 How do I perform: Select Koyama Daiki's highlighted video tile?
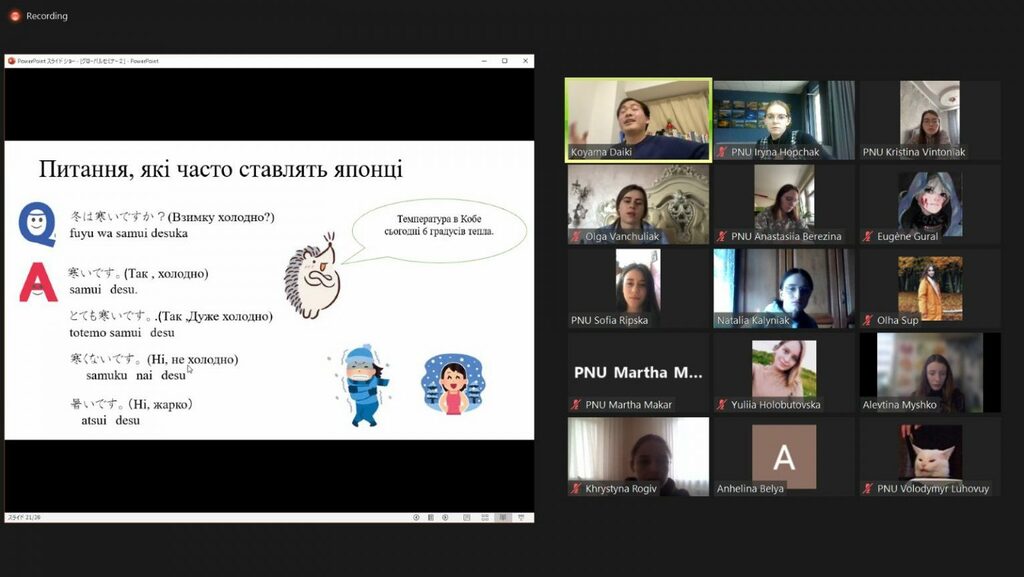pyautogui.click(x=638, y=119)
